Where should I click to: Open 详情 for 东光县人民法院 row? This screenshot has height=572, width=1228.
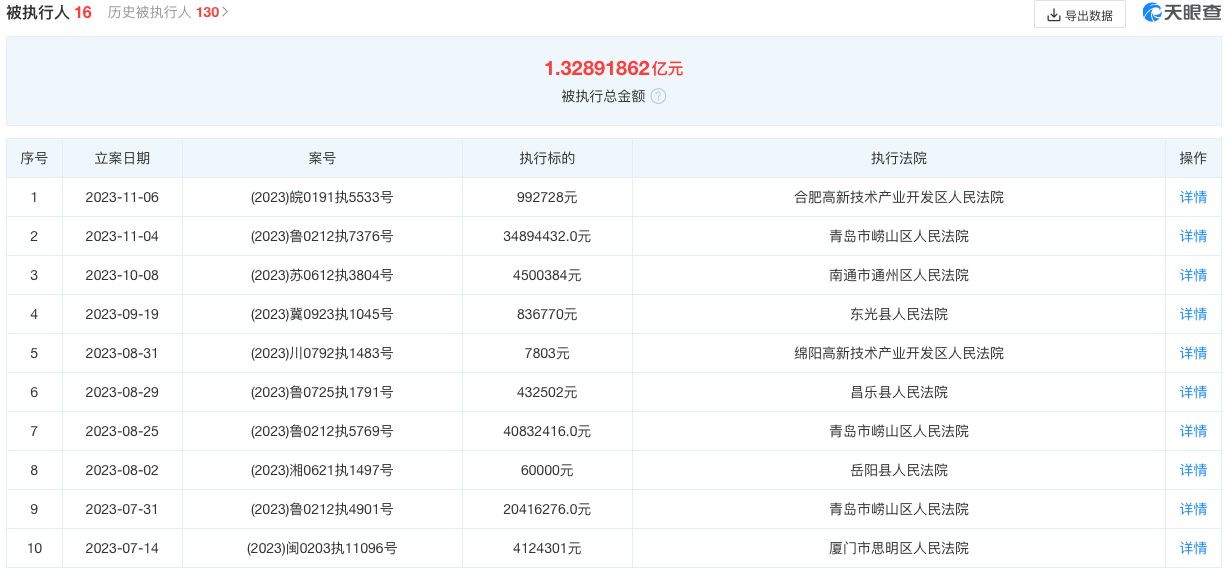[x=1193, y=315]
